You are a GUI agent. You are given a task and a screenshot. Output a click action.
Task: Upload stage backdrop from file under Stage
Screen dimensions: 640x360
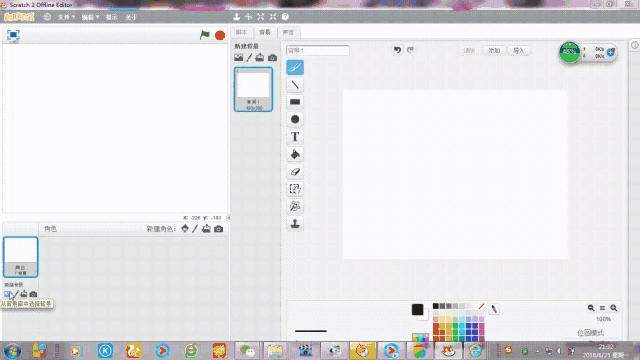tap(24, 294)
